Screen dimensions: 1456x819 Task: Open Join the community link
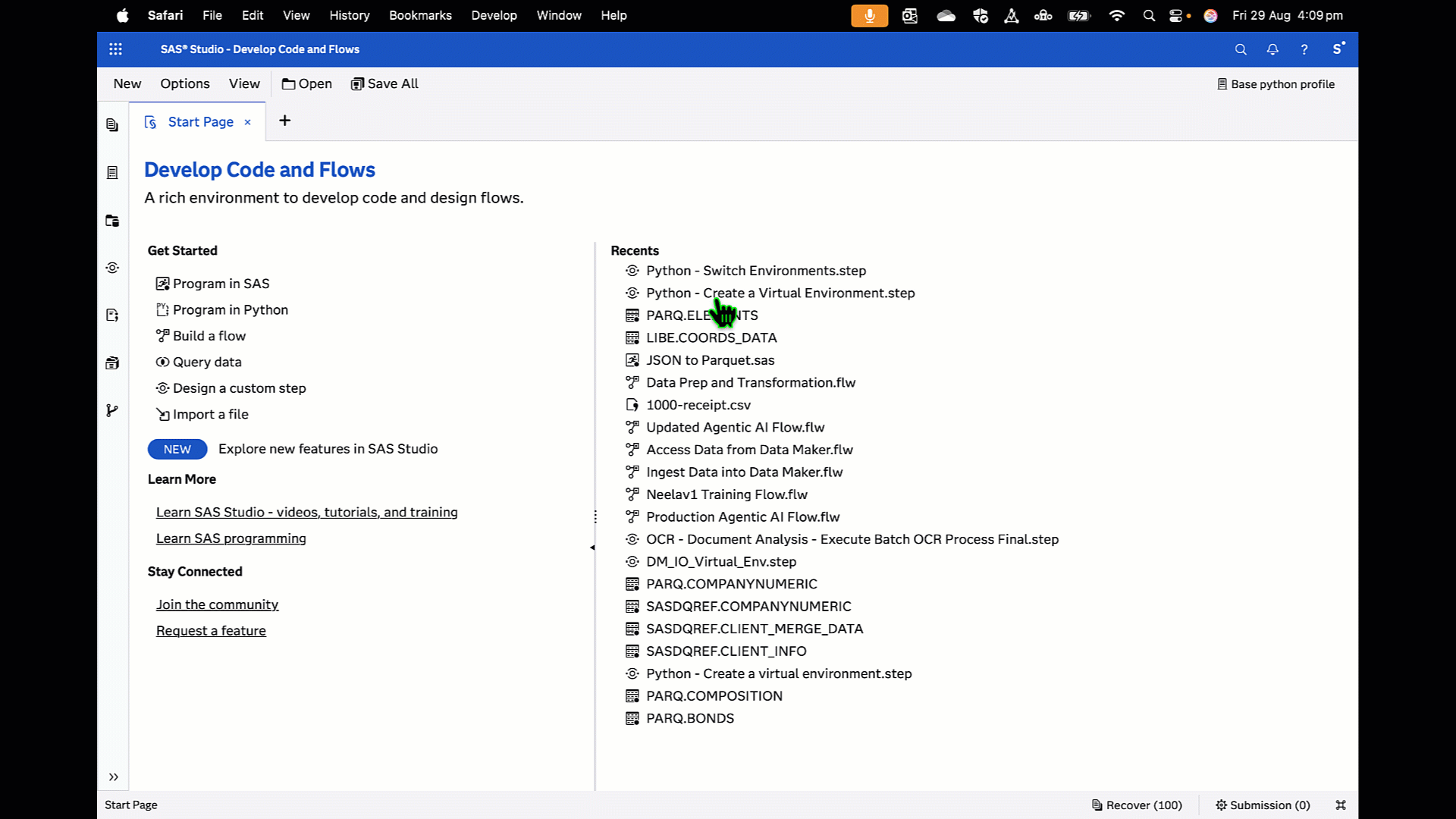tap(218, 604)
